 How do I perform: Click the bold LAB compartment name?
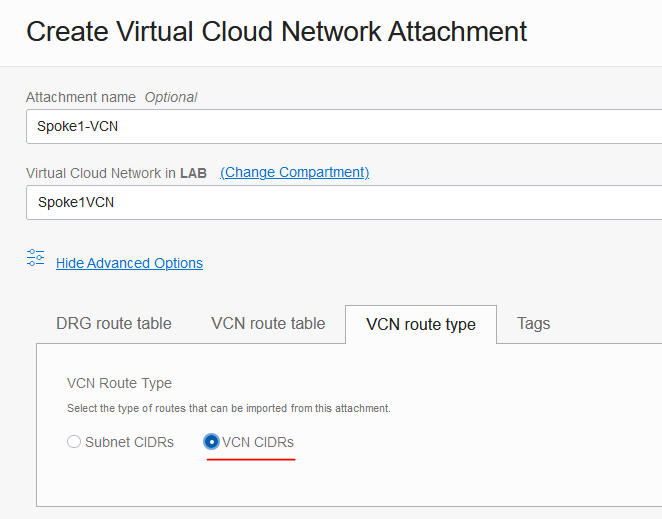click(193, 173)
